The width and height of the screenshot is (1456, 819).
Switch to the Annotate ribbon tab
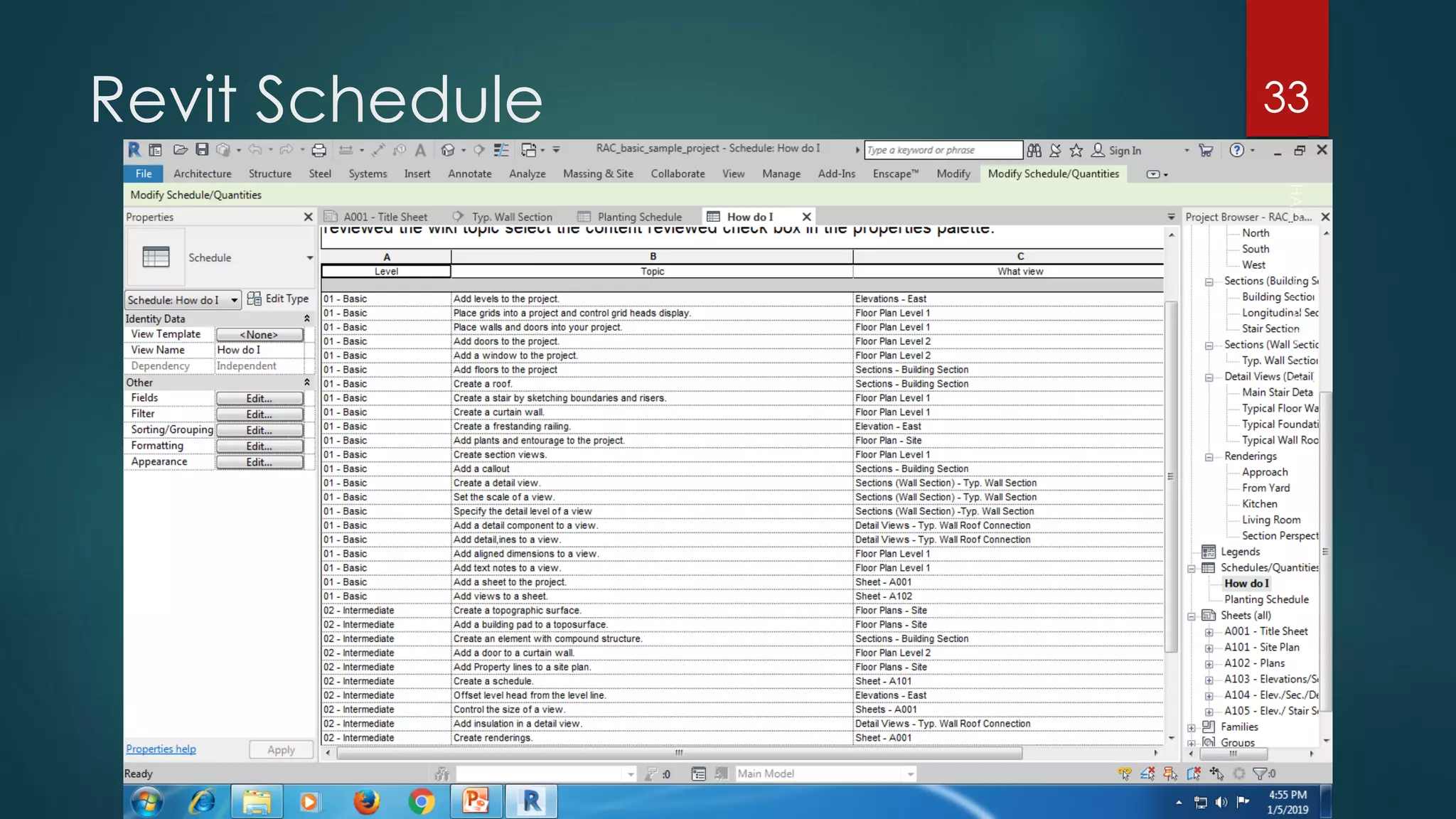tap(470, 173)
